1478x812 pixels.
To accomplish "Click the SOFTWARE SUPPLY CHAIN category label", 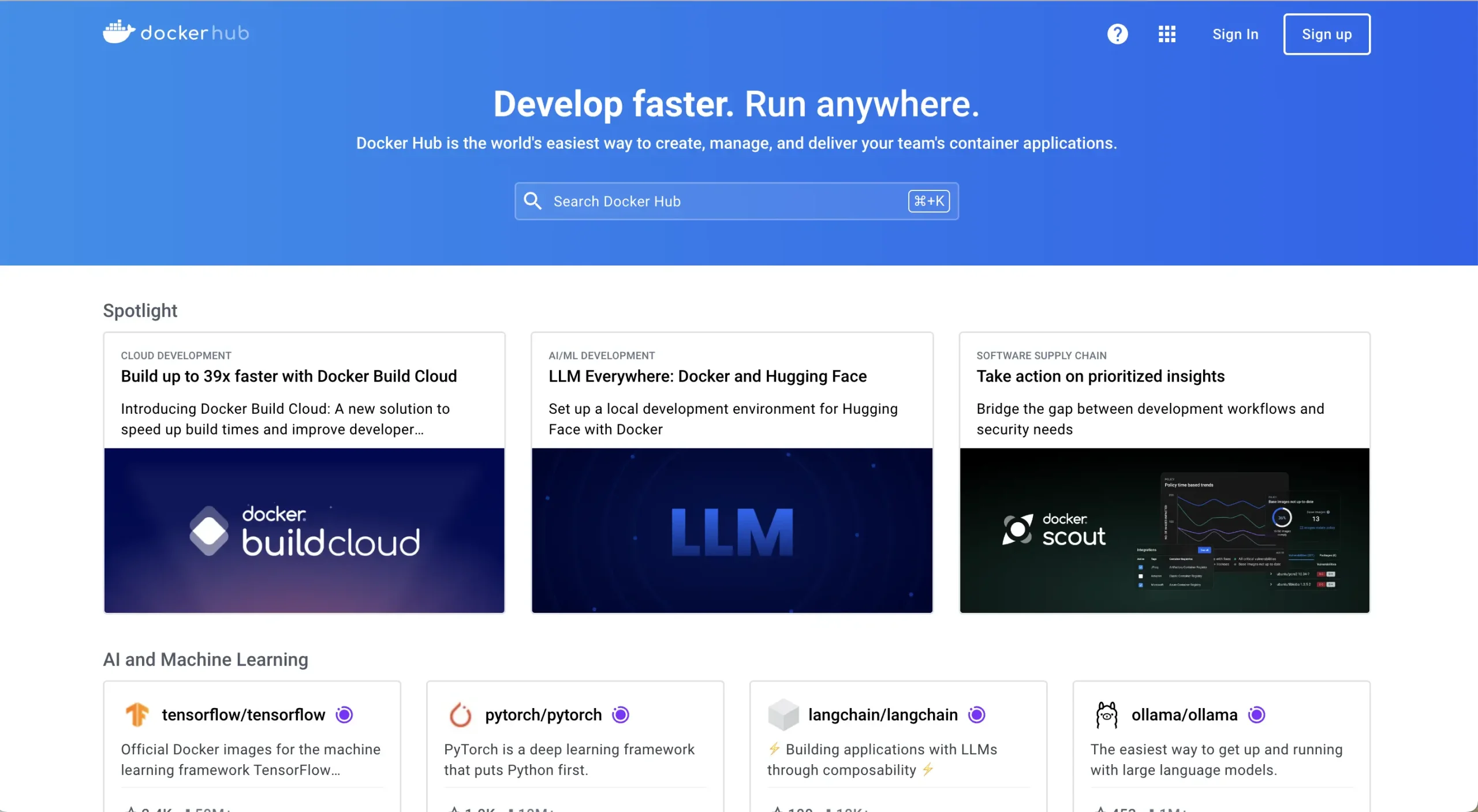I will point(1042,356).
